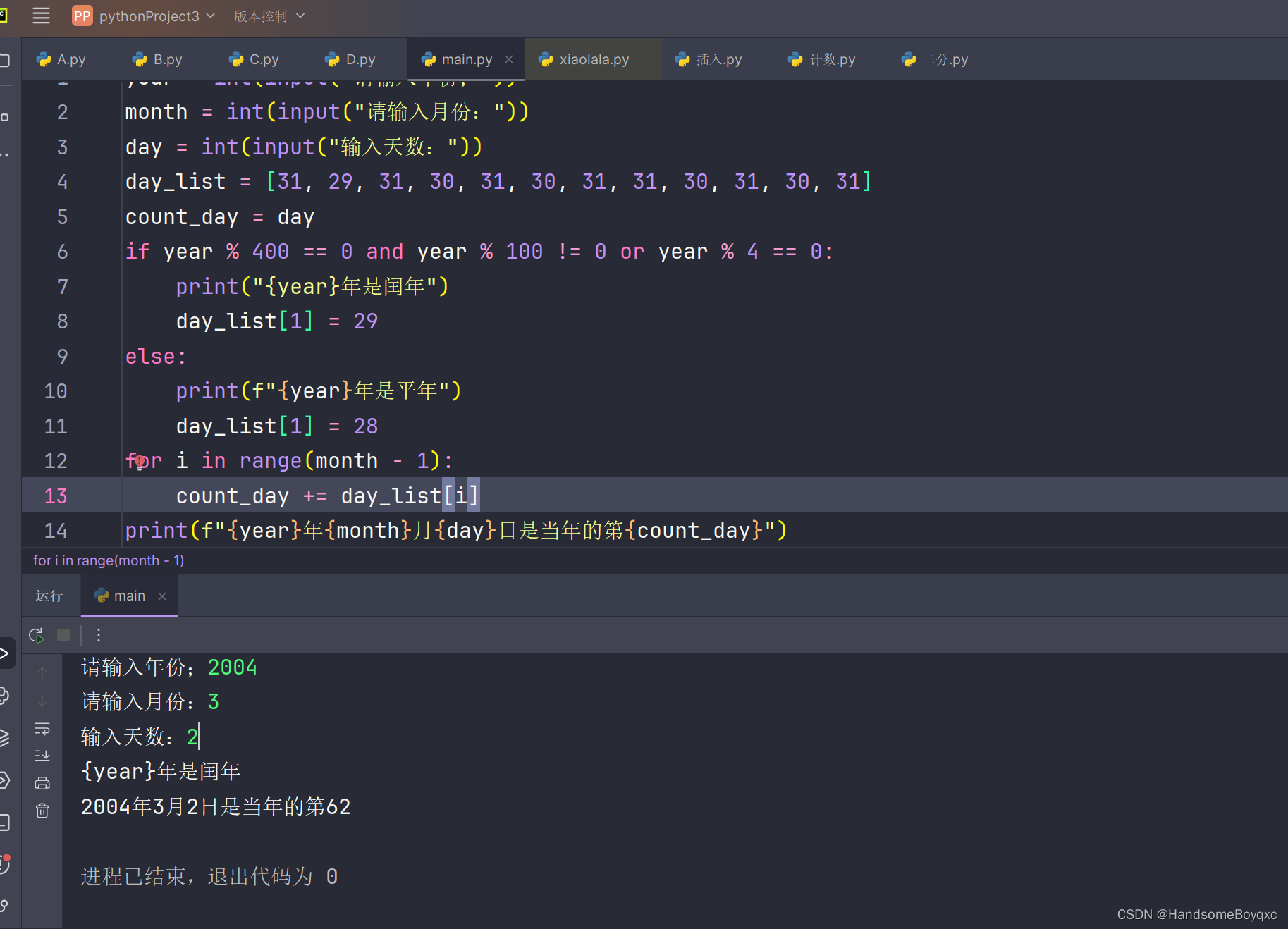This screenshot has width=1288, height=929.
Task: Open the console three-dot options menu
Action: pyautogui.click(x=98, y=634)
